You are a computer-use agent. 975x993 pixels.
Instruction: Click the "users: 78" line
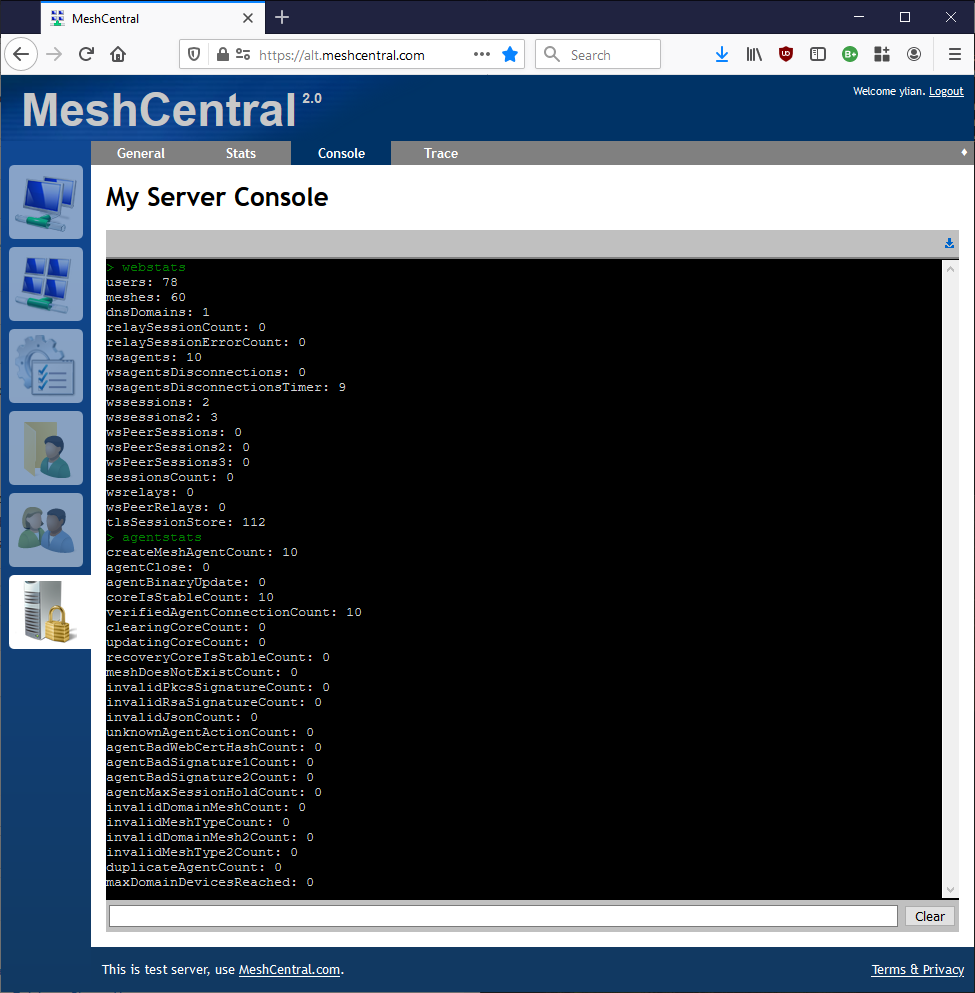[142, 282]
